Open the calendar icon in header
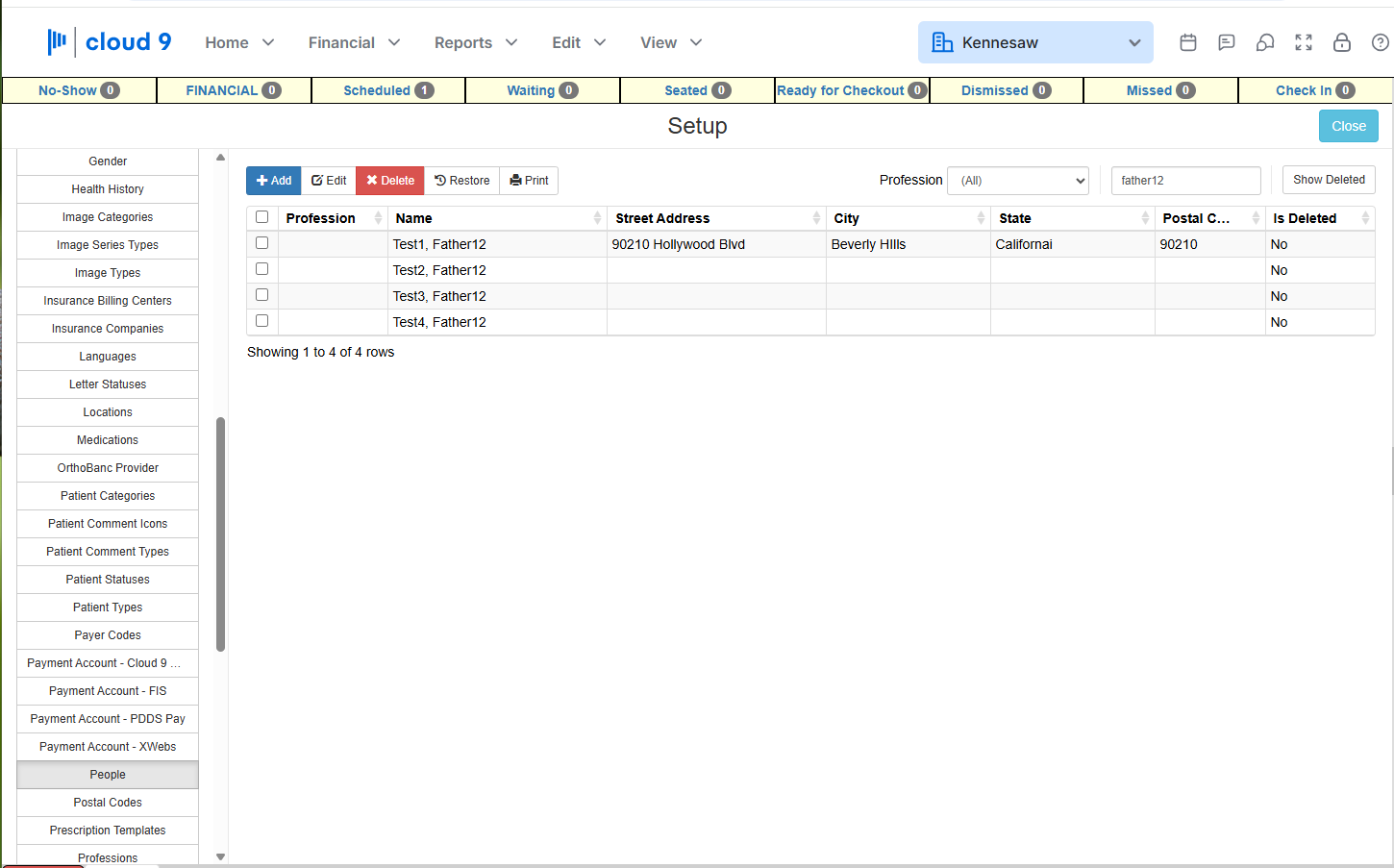 click(1188, 42)
